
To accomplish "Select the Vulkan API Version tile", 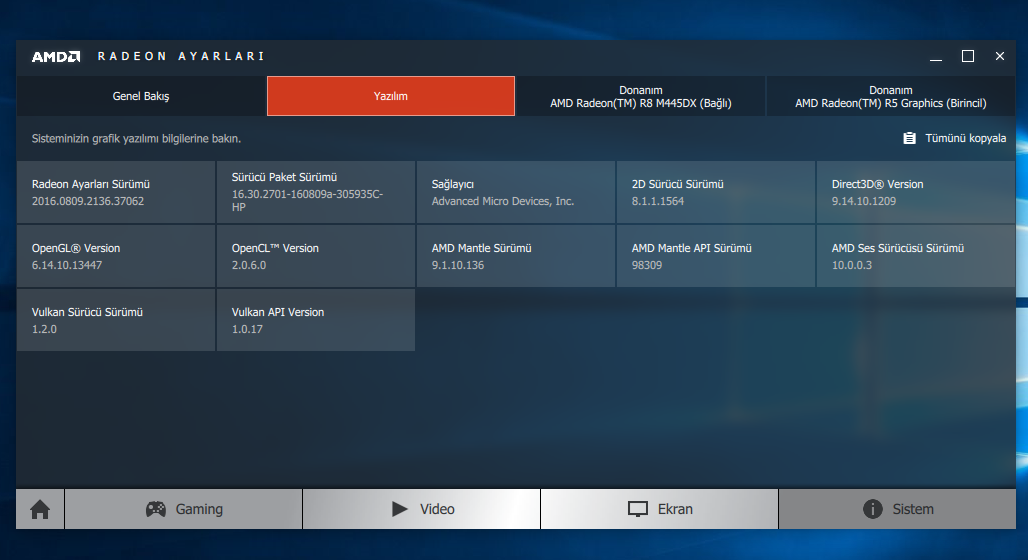I will pyautogui.click(x=316, y=320).
